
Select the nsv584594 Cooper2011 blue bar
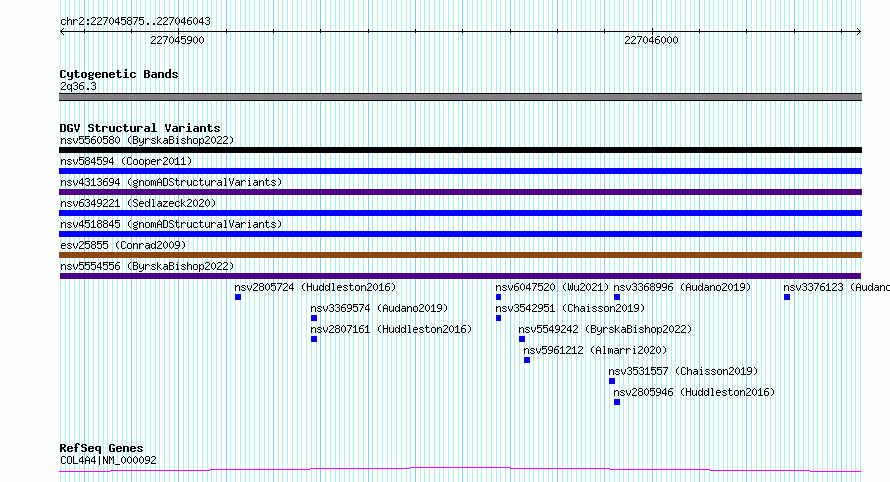pyautogui.click(x=460, y=171)
